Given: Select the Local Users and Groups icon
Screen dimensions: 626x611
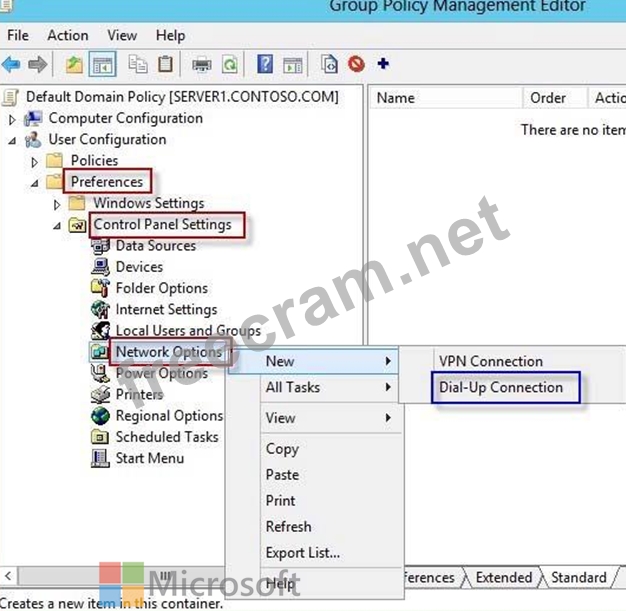Looking at the screenshot, I should pos(100,331).
